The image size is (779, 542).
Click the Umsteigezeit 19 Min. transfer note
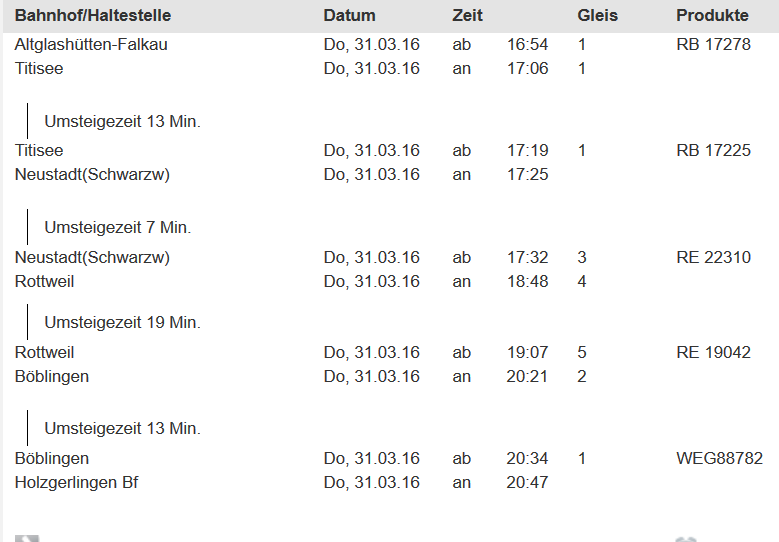122,323
